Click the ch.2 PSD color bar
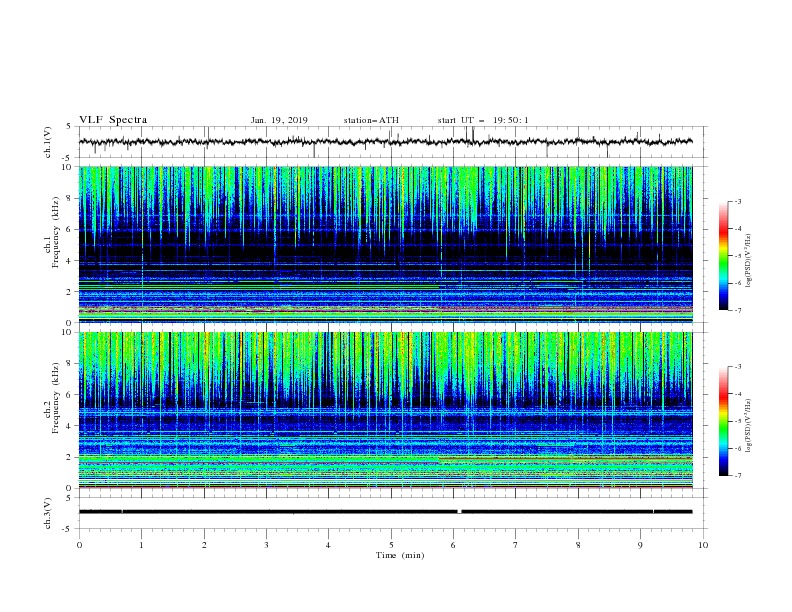Image resolution: width=792 pixels, height=612 pixels. pos(724,421)
